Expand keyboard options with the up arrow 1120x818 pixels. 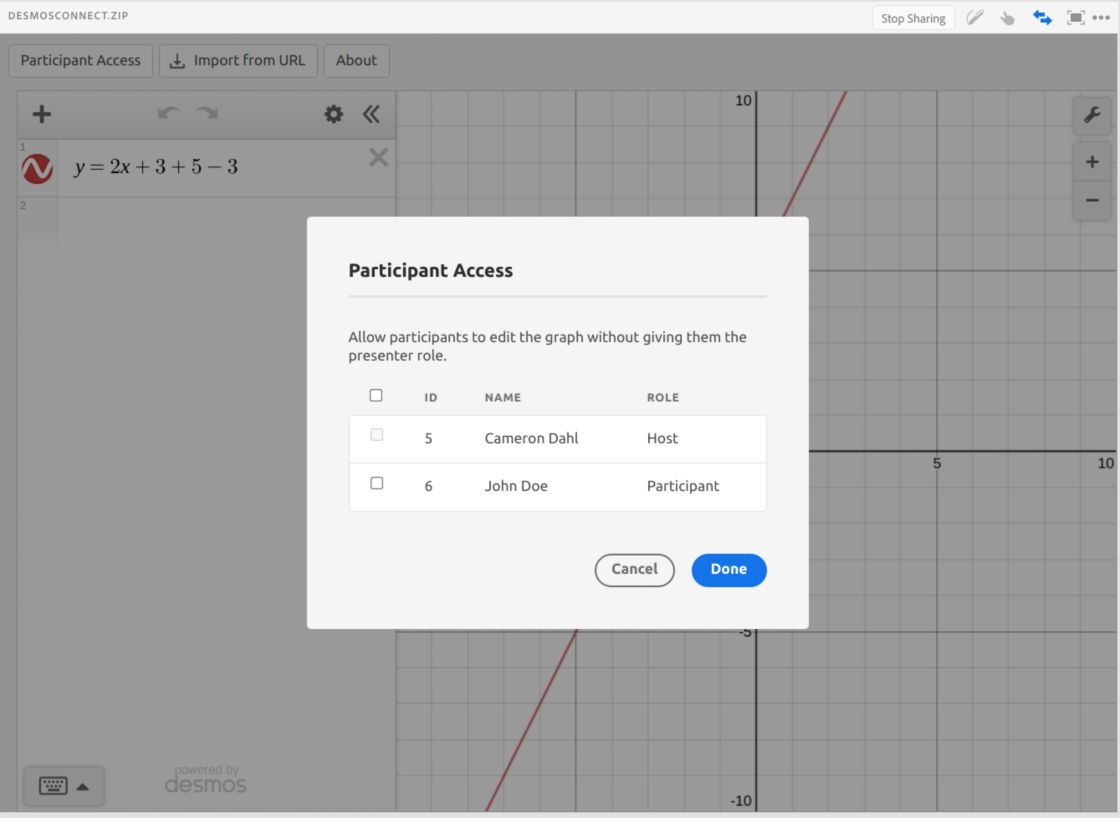pyautogui.click(x=83, y=787)
